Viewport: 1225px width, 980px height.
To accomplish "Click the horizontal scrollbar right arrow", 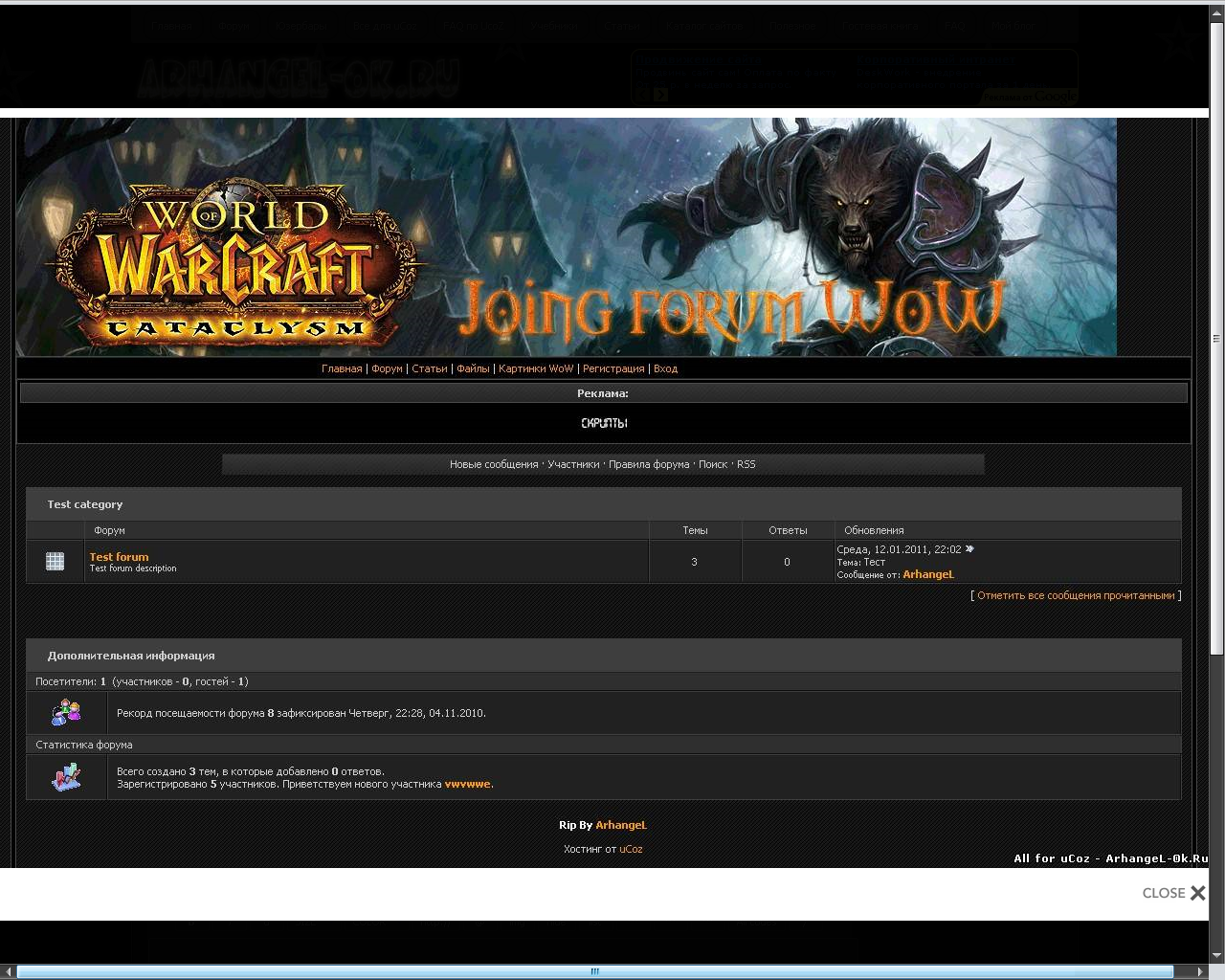I will (x=1200, y=971).
